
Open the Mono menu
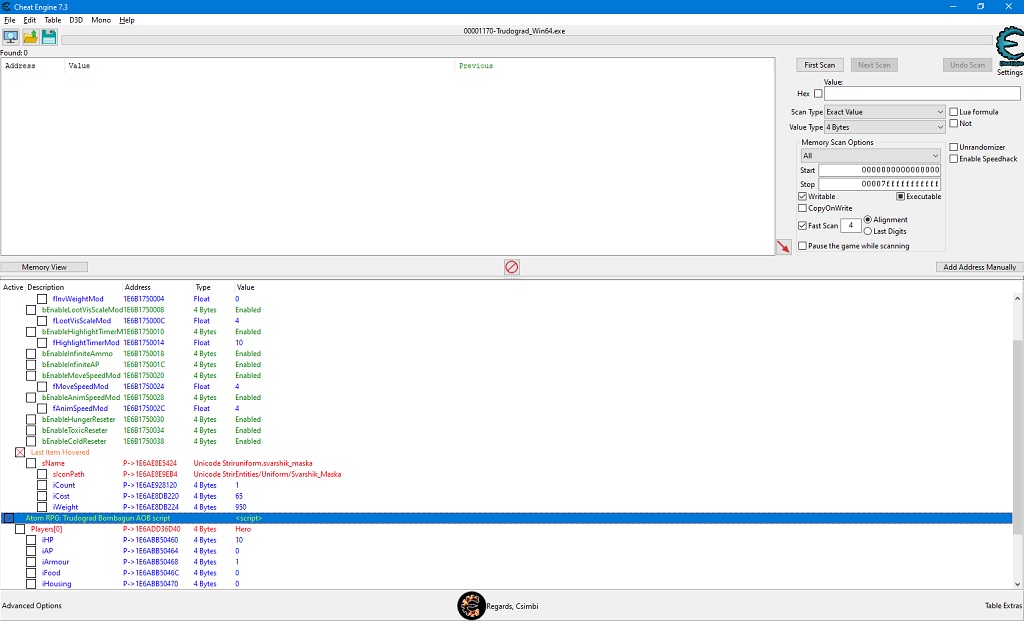[101, 20]
